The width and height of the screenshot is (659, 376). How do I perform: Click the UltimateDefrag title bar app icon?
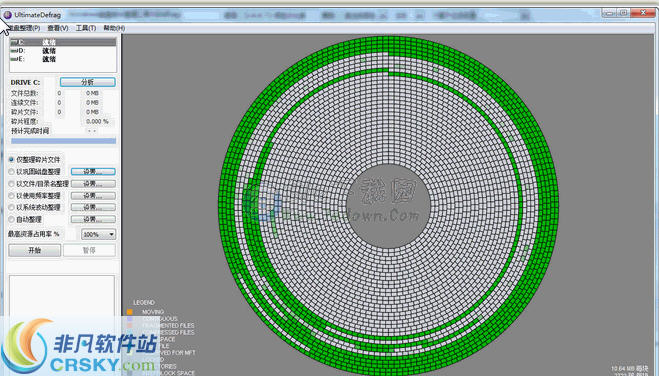7,15
